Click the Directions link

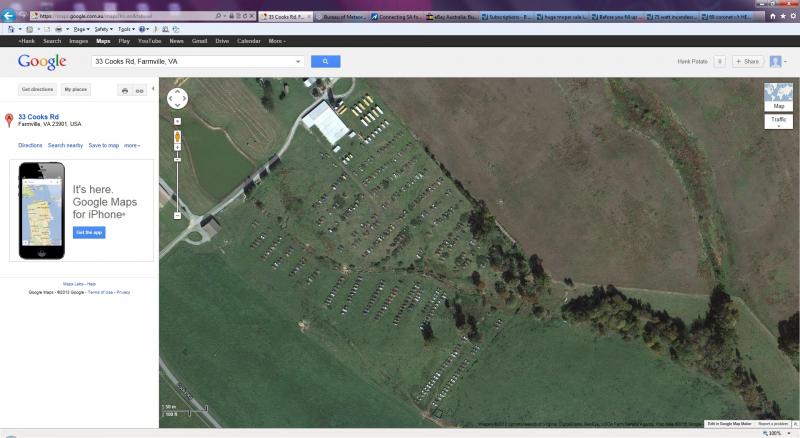(x=30, y=145)
